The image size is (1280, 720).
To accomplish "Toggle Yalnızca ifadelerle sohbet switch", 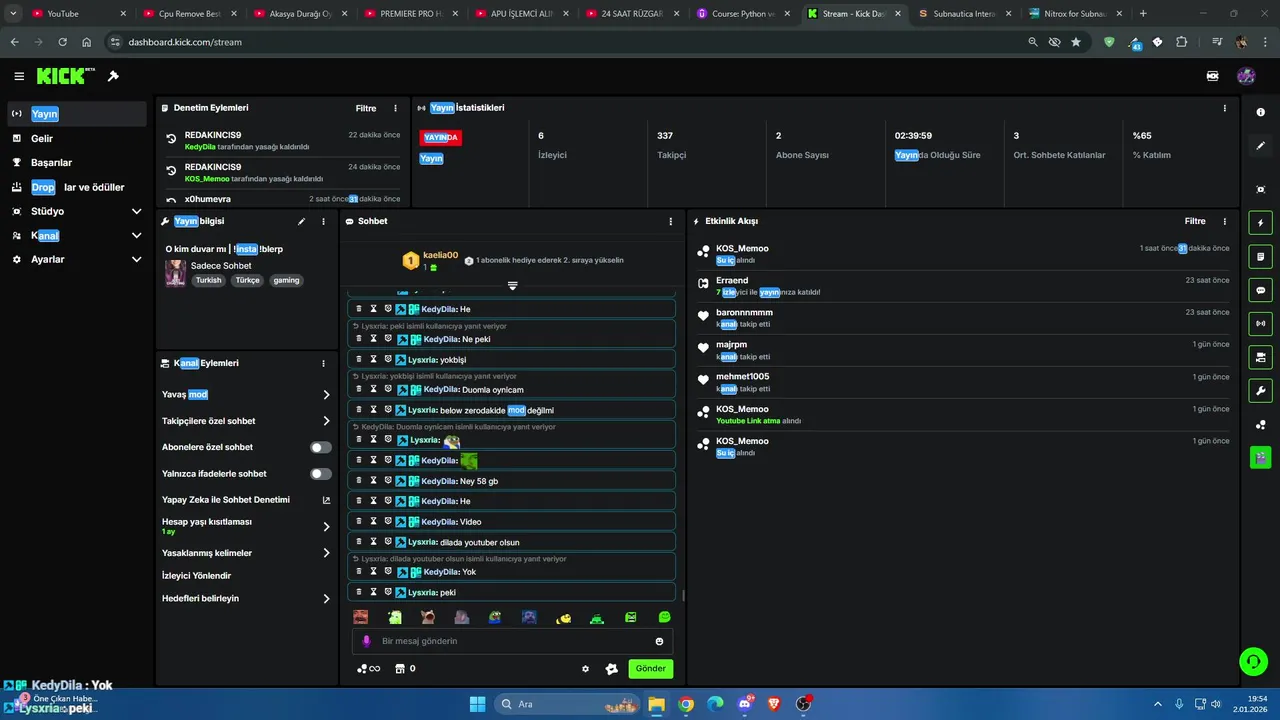I will pyautogui.click(x=321, y=473).
